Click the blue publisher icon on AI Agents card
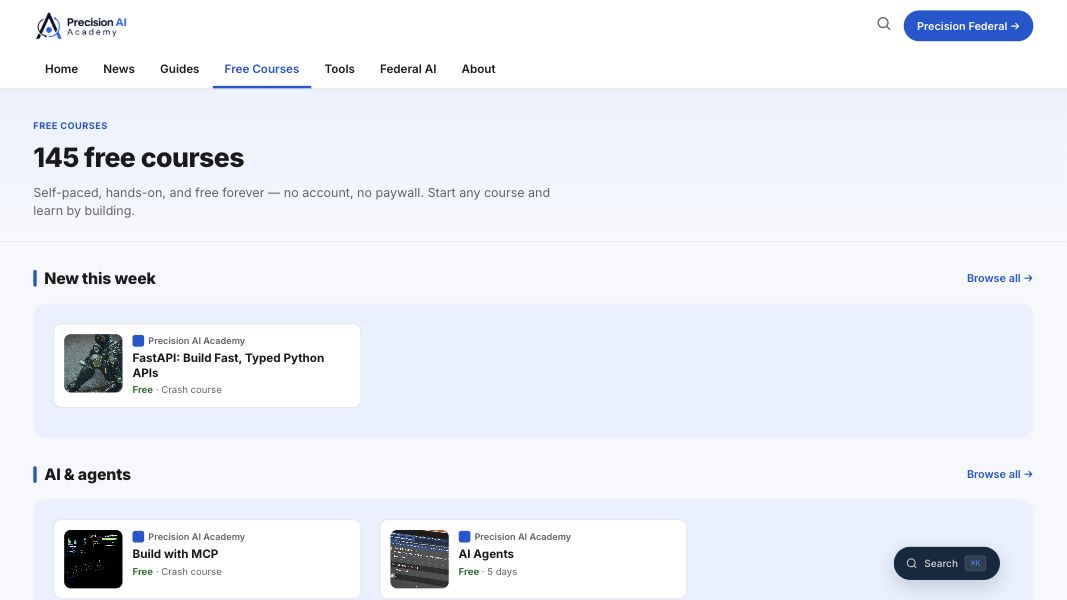Screen dimensions: 1067x600 [x=464, y=537]
